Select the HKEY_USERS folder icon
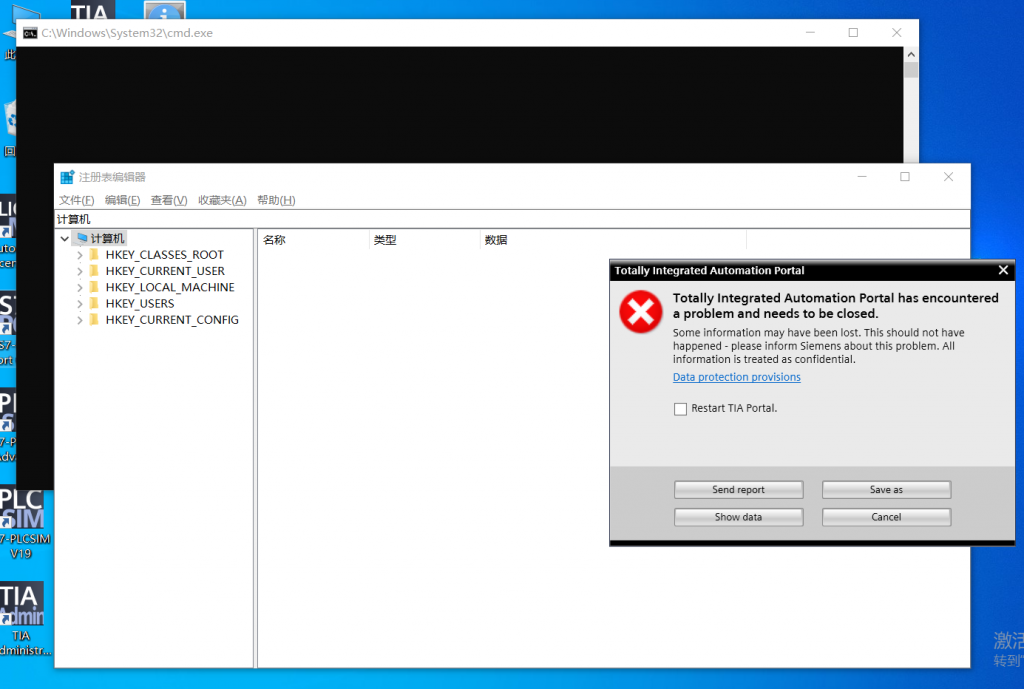 point(94,303)
